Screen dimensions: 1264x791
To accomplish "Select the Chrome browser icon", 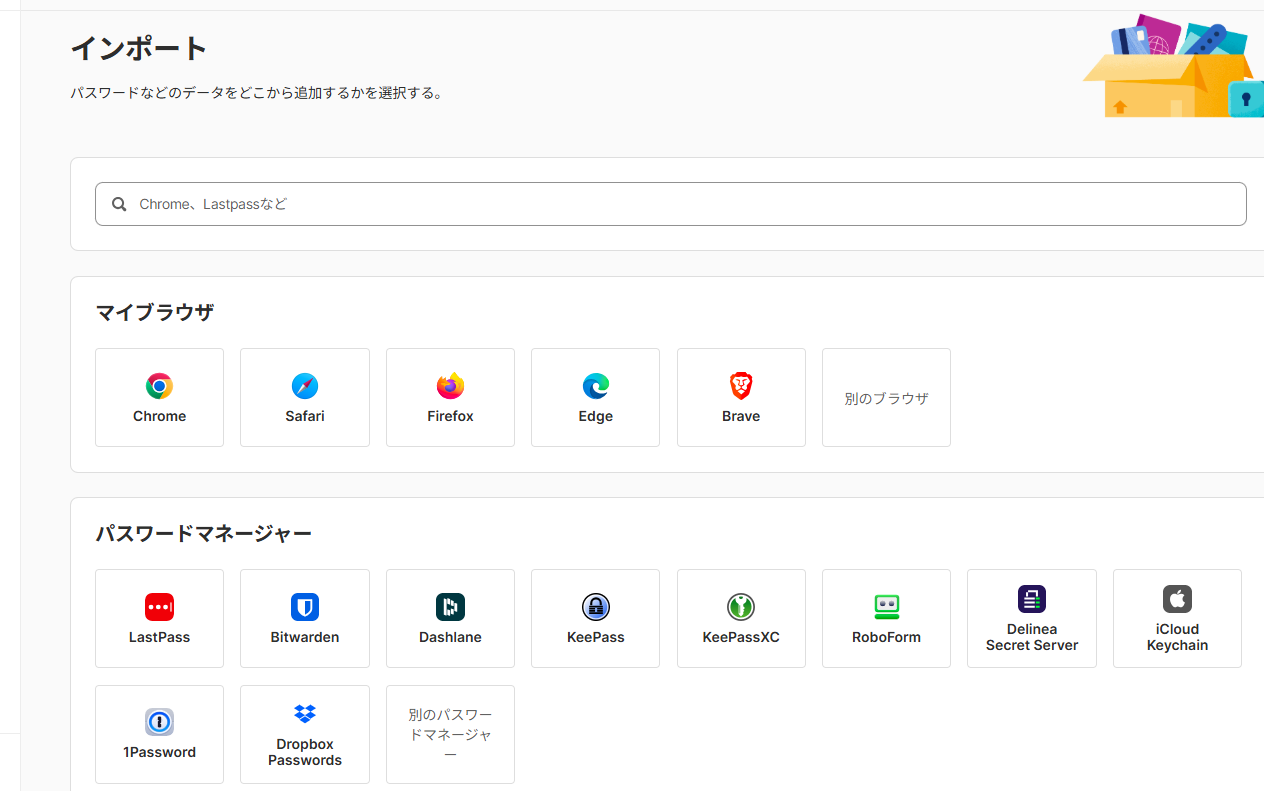I will [159, 386].
